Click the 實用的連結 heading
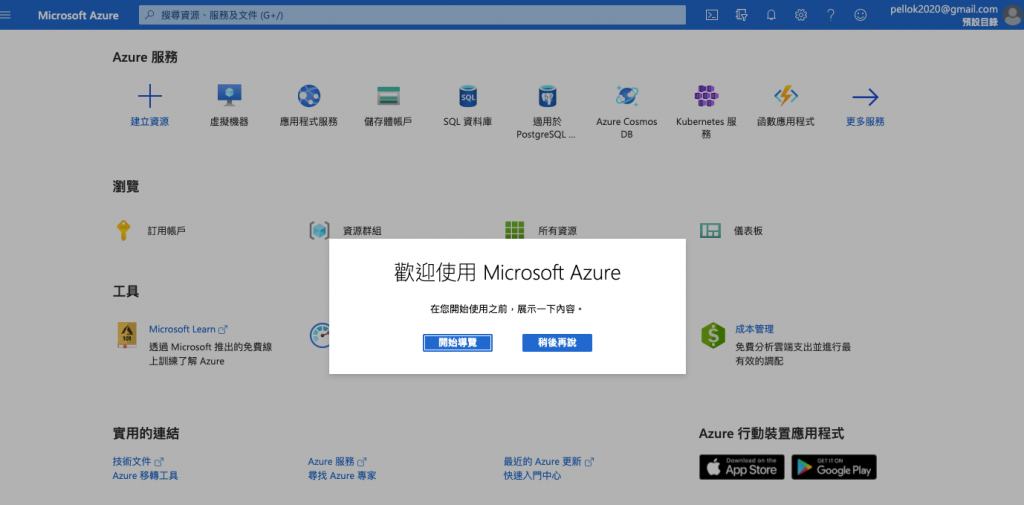The image size is (1024, 505). coord(146,434)
